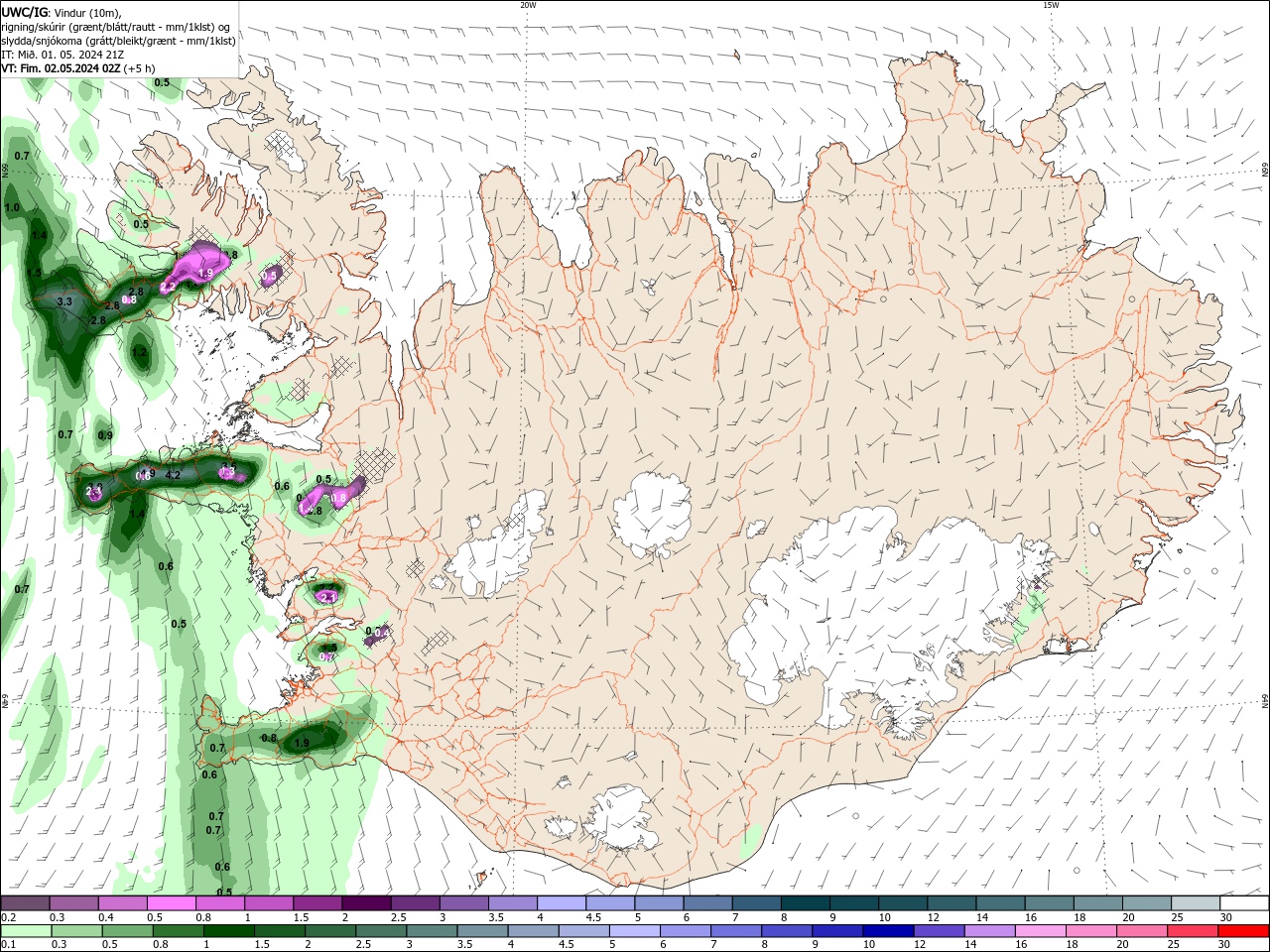Click the '1.2' precipitation value on map
Image resolution: width=1270 pixels, height=952 pixels.
pos(139,352)
